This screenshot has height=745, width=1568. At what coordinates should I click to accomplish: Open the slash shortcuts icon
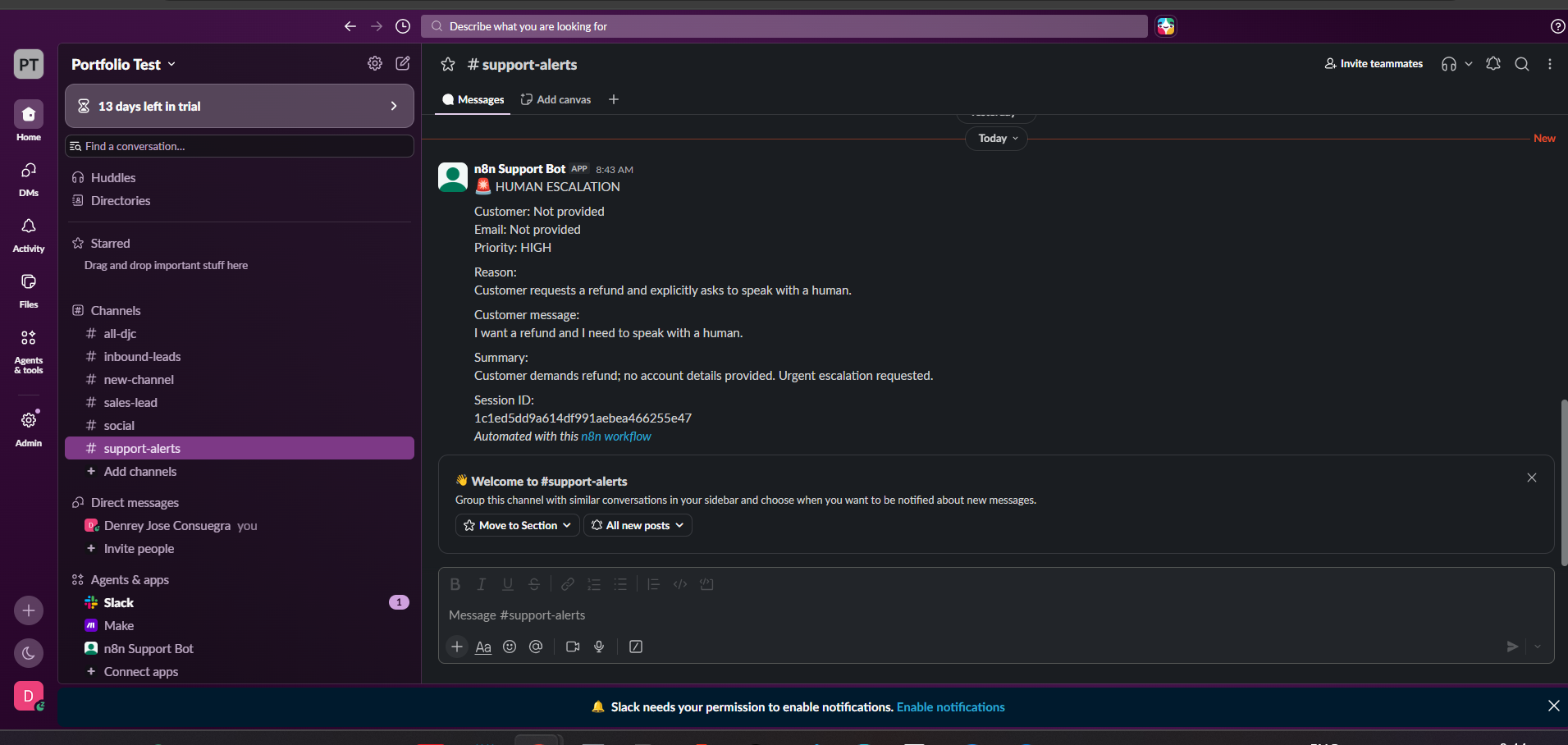coord(636,647)
